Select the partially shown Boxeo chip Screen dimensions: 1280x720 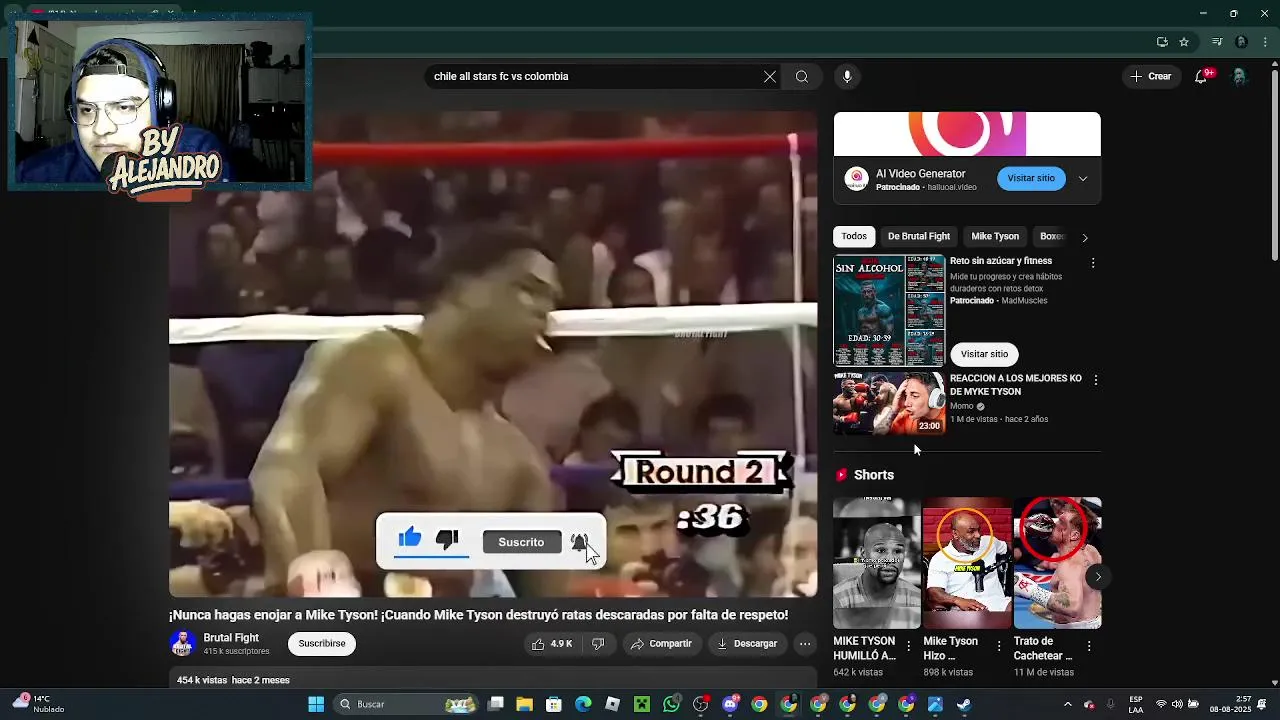pos(1051,236)
